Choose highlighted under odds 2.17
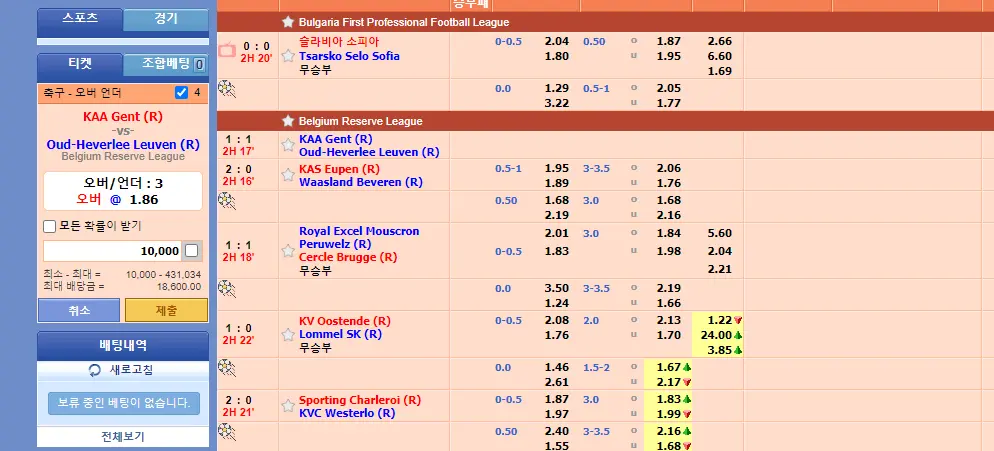994x451 pixels. [668, 382]
